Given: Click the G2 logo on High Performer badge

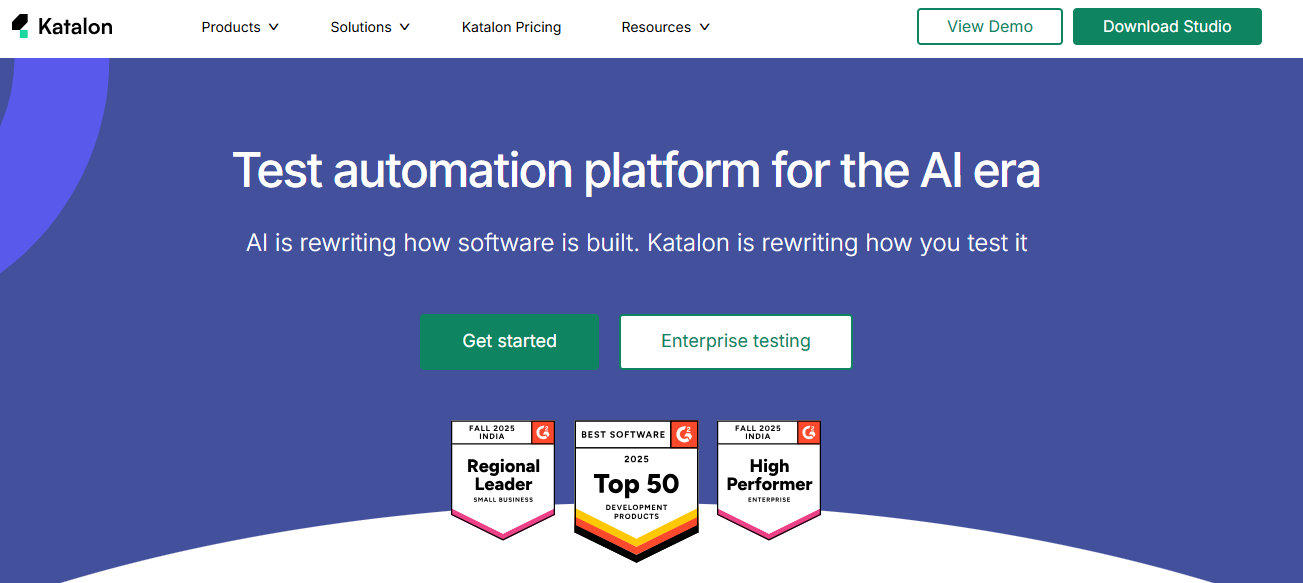Looking at the screenshot, I should [809, 432].
